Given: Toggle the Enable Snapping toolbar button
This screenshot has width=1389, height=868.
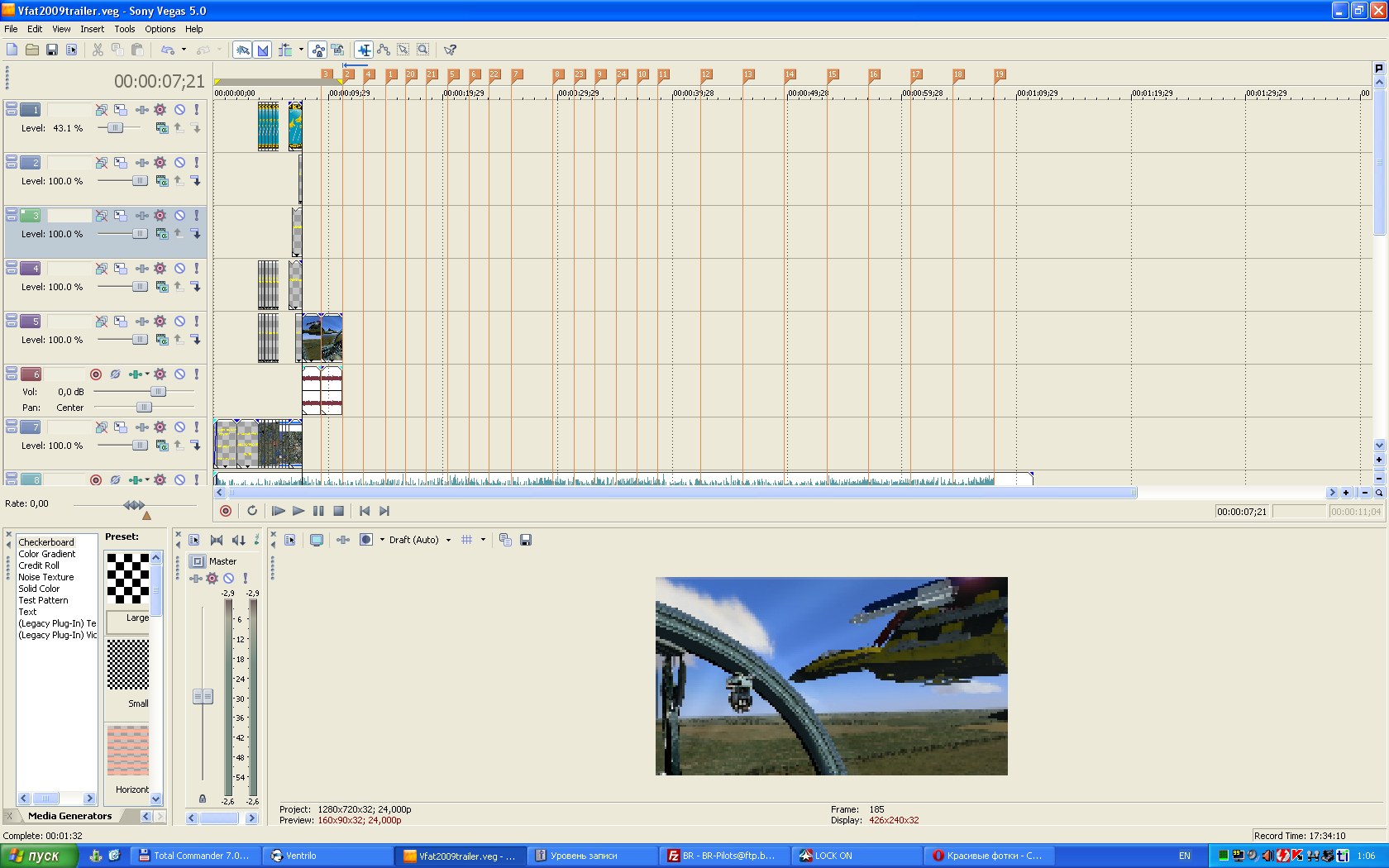Looking at the screenshot, I should 242,50.
